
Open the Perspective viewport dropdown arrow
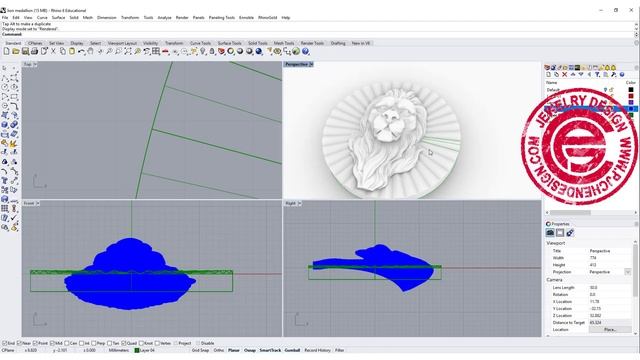click(311, 64)
